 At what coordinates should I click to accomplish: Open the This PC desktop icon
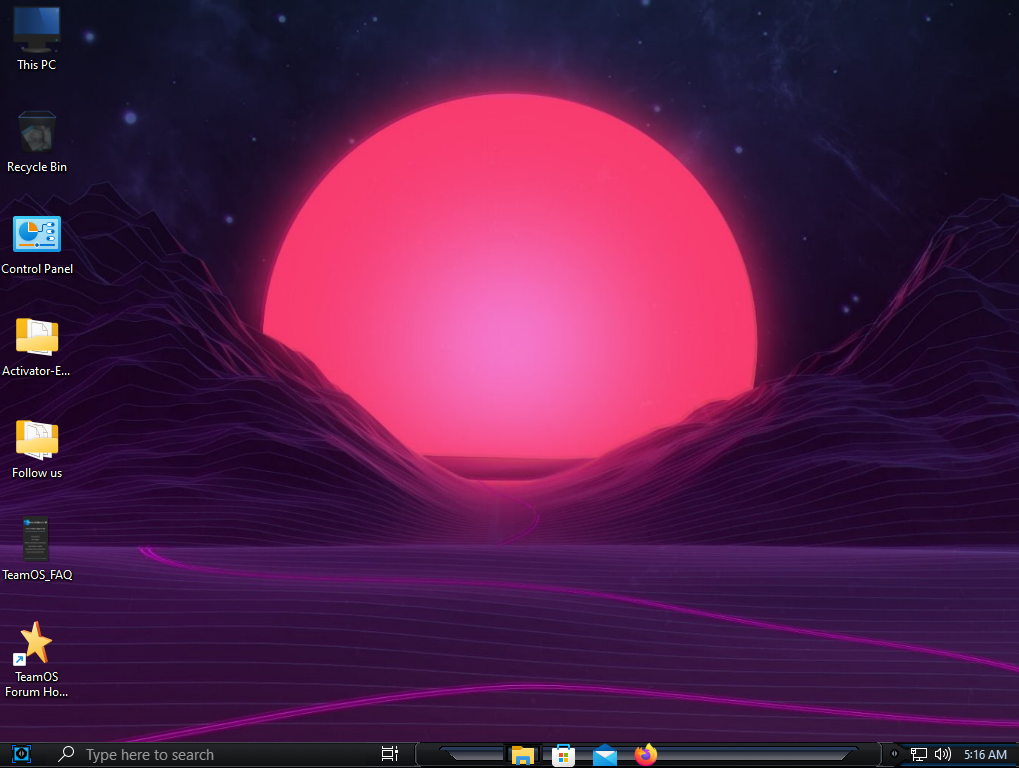[37, 30]
